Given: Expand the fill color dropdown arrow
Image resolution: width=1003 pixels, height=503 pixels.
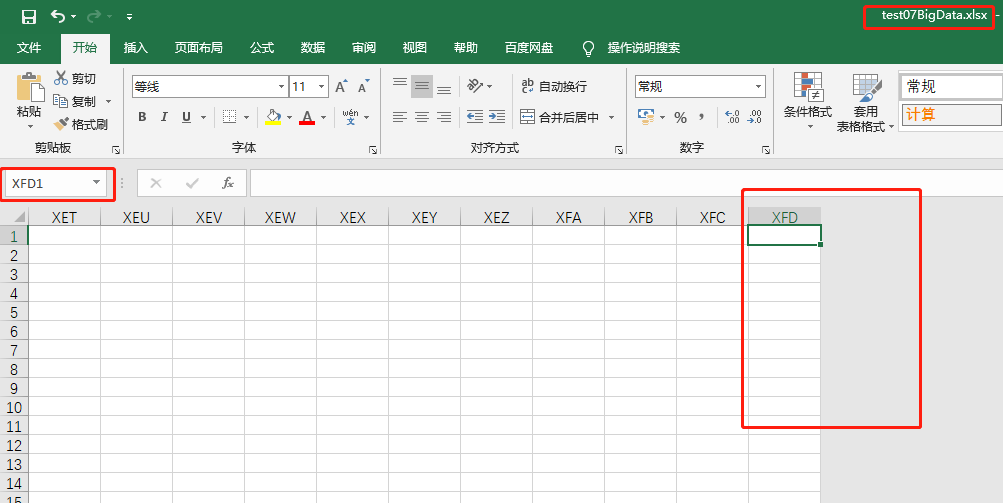Looking at the screenshot, I should pos(289,118).
